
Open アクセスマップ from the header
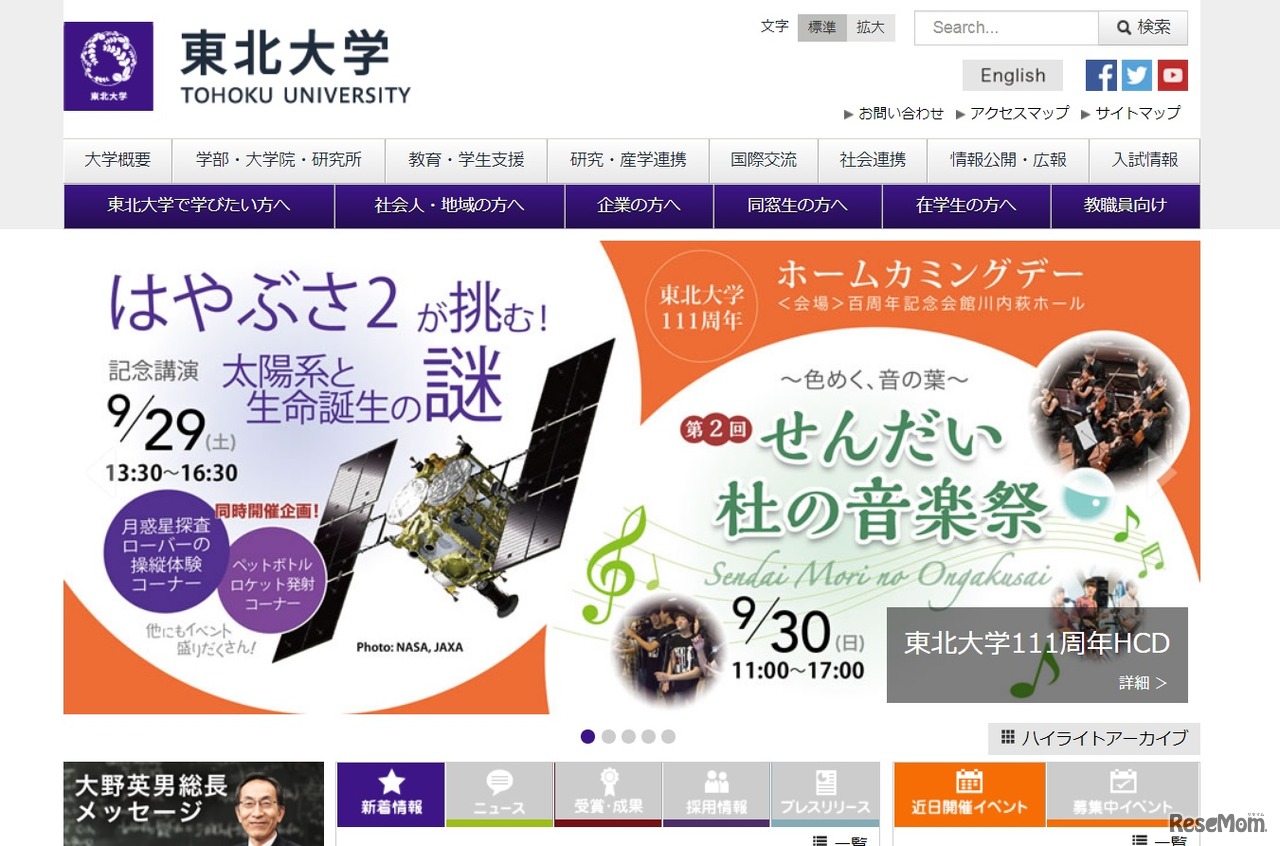click(x=1013, y=113)
